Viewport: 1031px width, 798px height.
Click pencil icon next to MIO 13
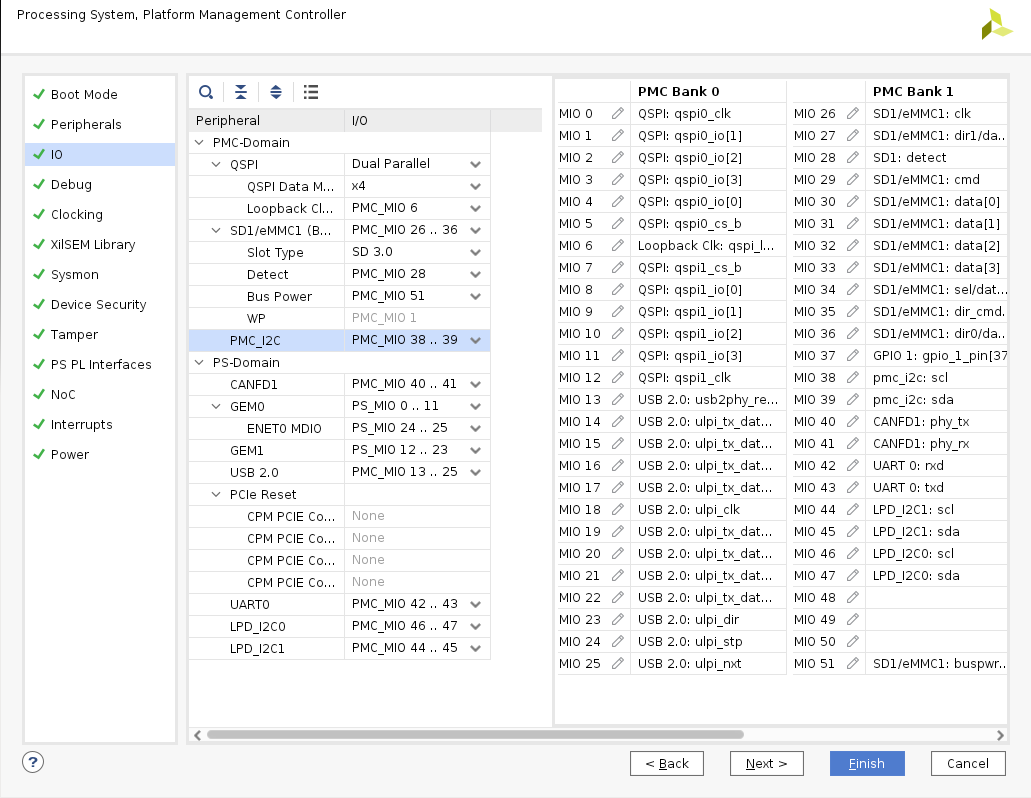618,400
